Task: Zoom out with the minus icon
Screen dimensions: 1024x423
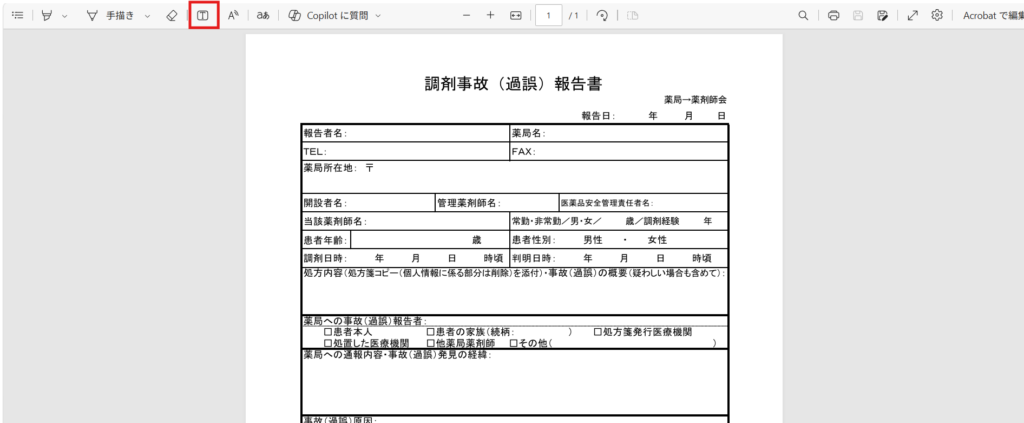Action: (466, 16)
